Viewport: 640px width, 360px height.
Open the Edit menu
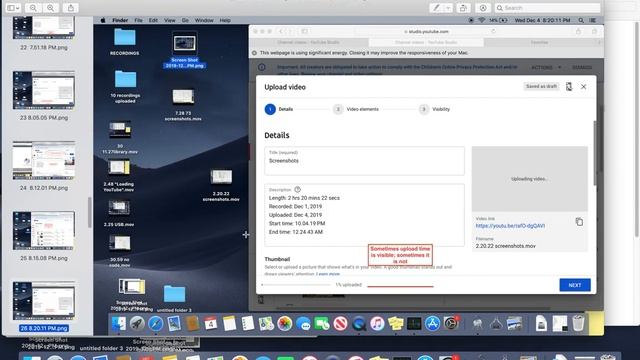tap(153, 20)
